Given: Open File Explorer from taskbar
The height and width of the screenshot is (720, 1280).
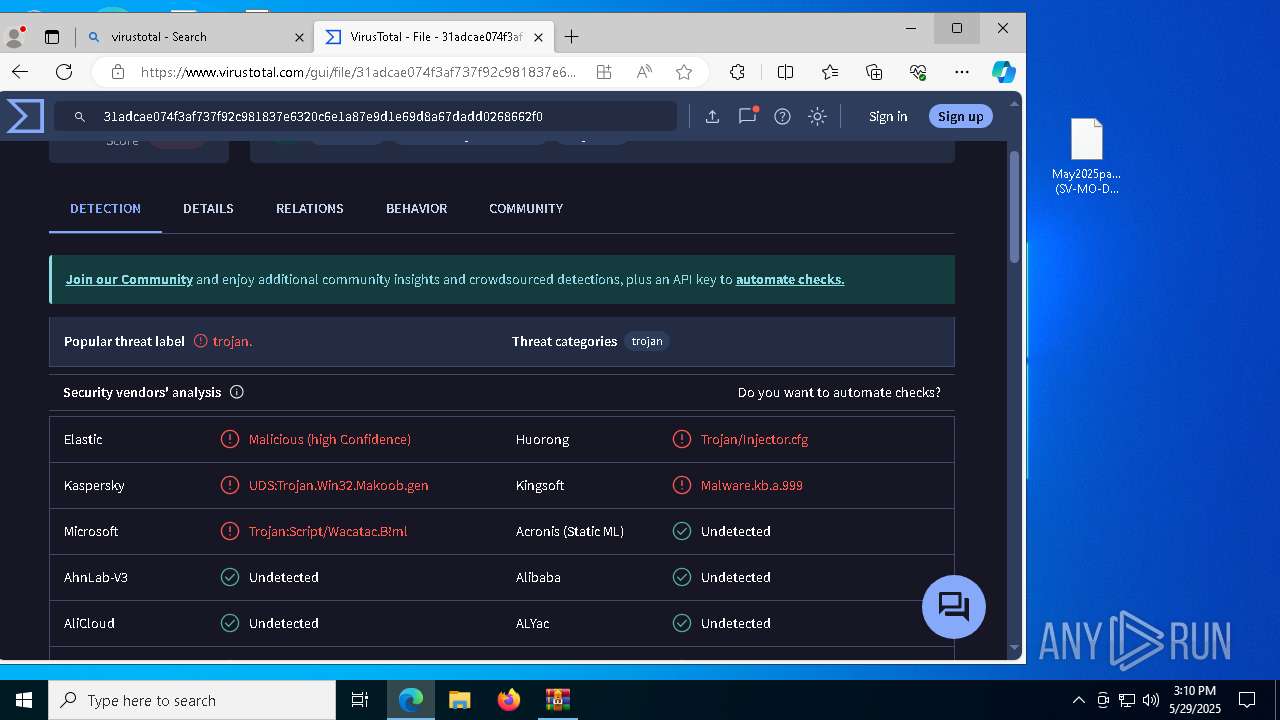Looking at the screenshot, I should [x=459, y=700].
